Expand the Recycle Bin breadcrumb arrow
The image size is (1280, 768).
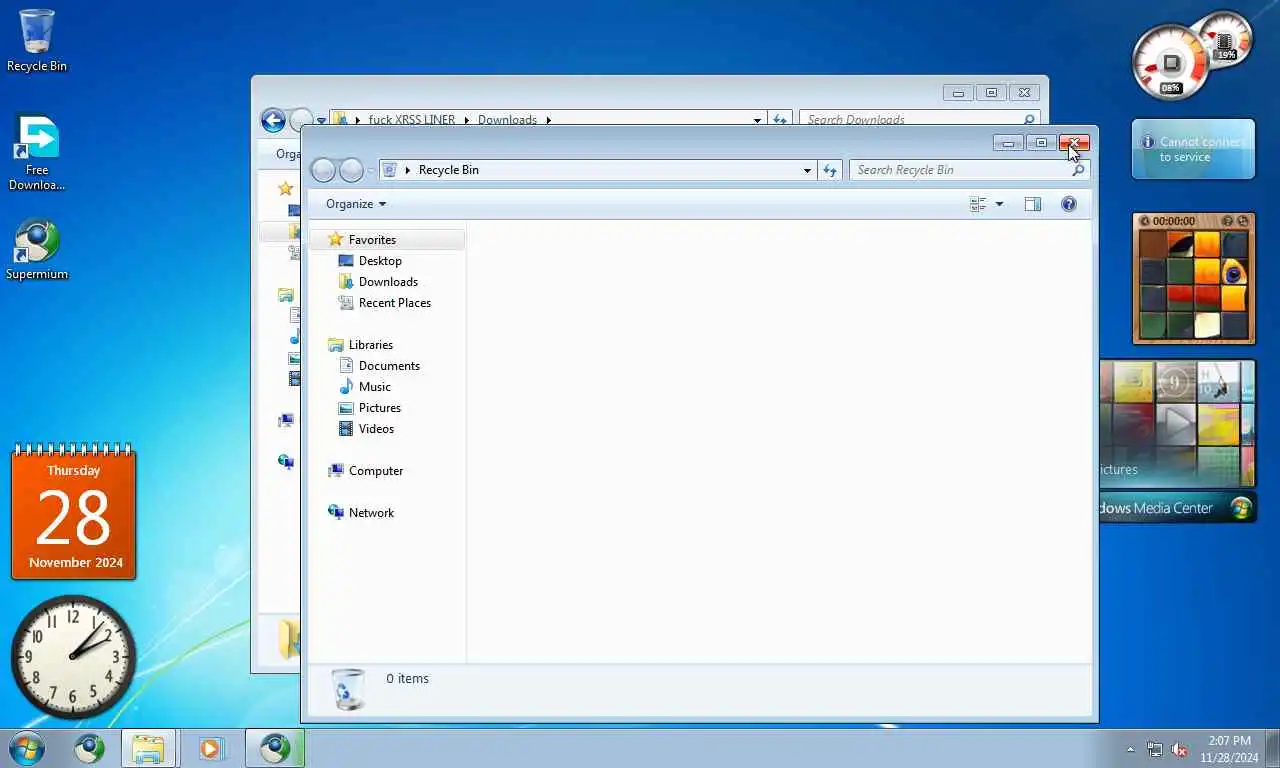pyautogui.click(x=408, y=170)
